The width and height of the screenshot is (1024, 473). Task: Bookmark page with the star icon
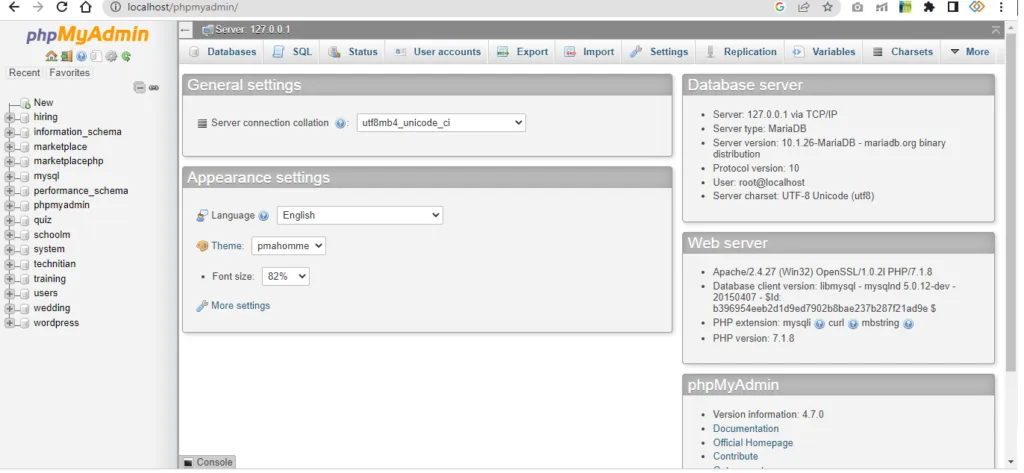click(827, 7)
